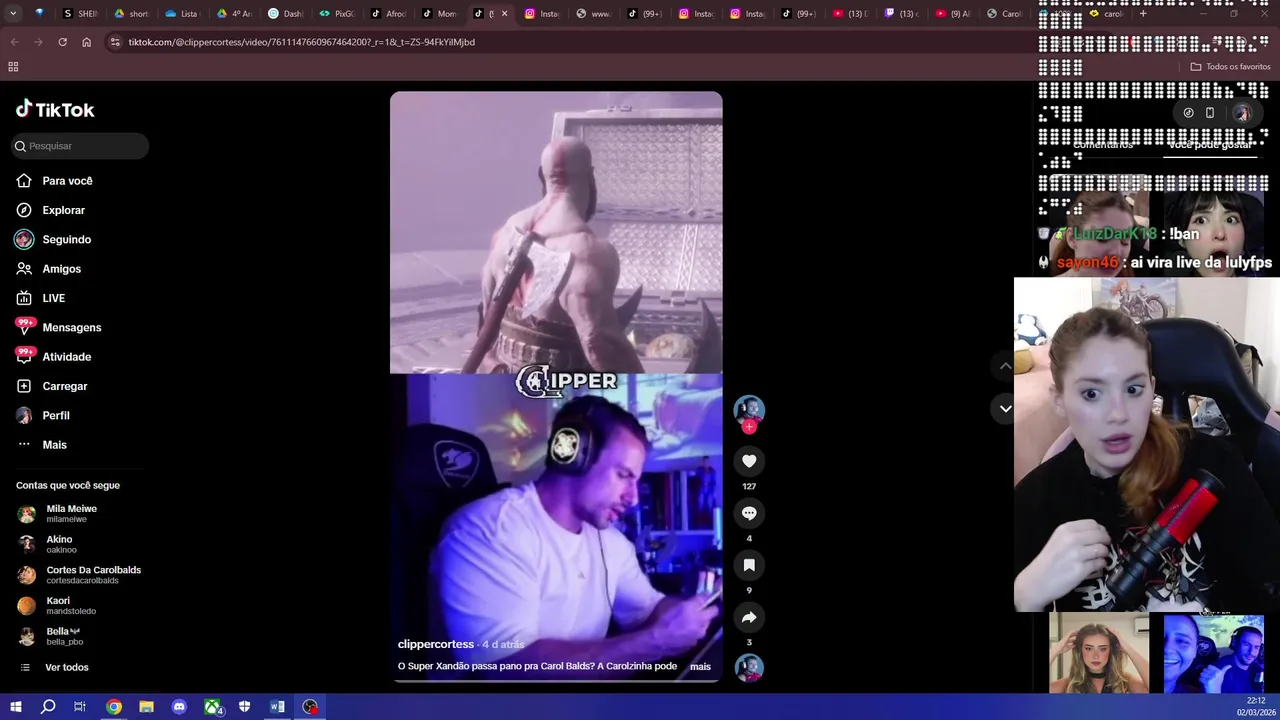Click browser back arrow
Viewport: 1280px width, 720px height.
[x=14, y=42]
